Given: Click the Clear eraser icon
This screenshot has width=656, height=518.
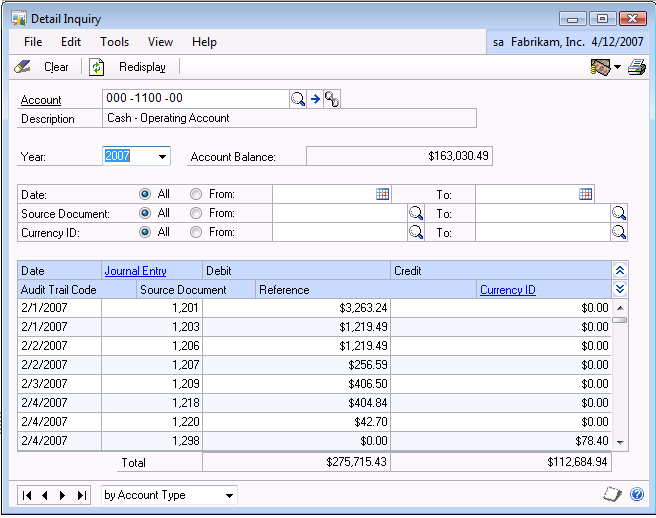Looking at the screenshot, I should (x=22, y=67).
